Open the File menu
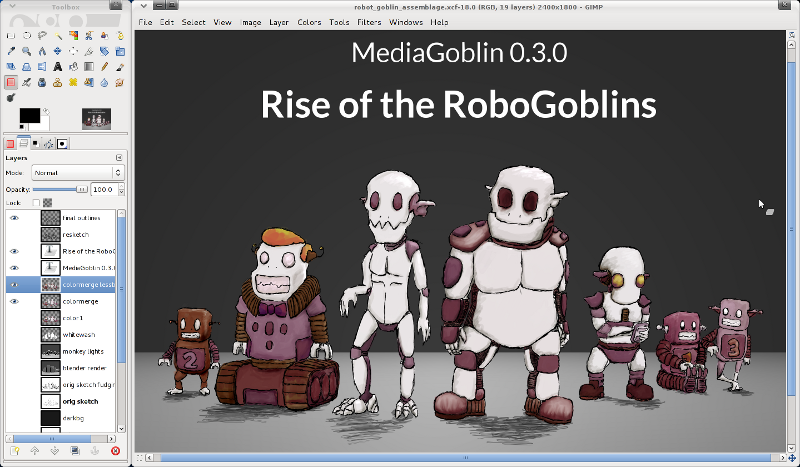 click(145, 22)
